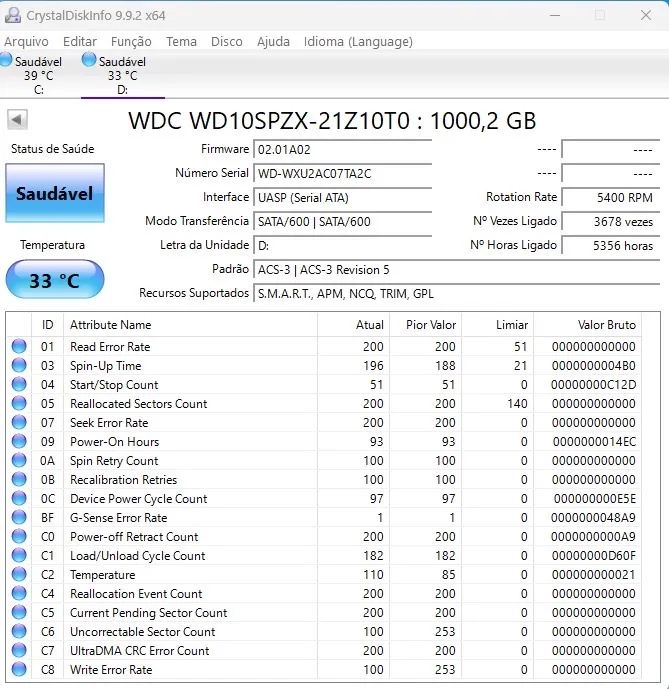This screenshot has width=669, height=689.
Task: Close the CrystalDiskInfo window
Action: (x=646, y=15)
